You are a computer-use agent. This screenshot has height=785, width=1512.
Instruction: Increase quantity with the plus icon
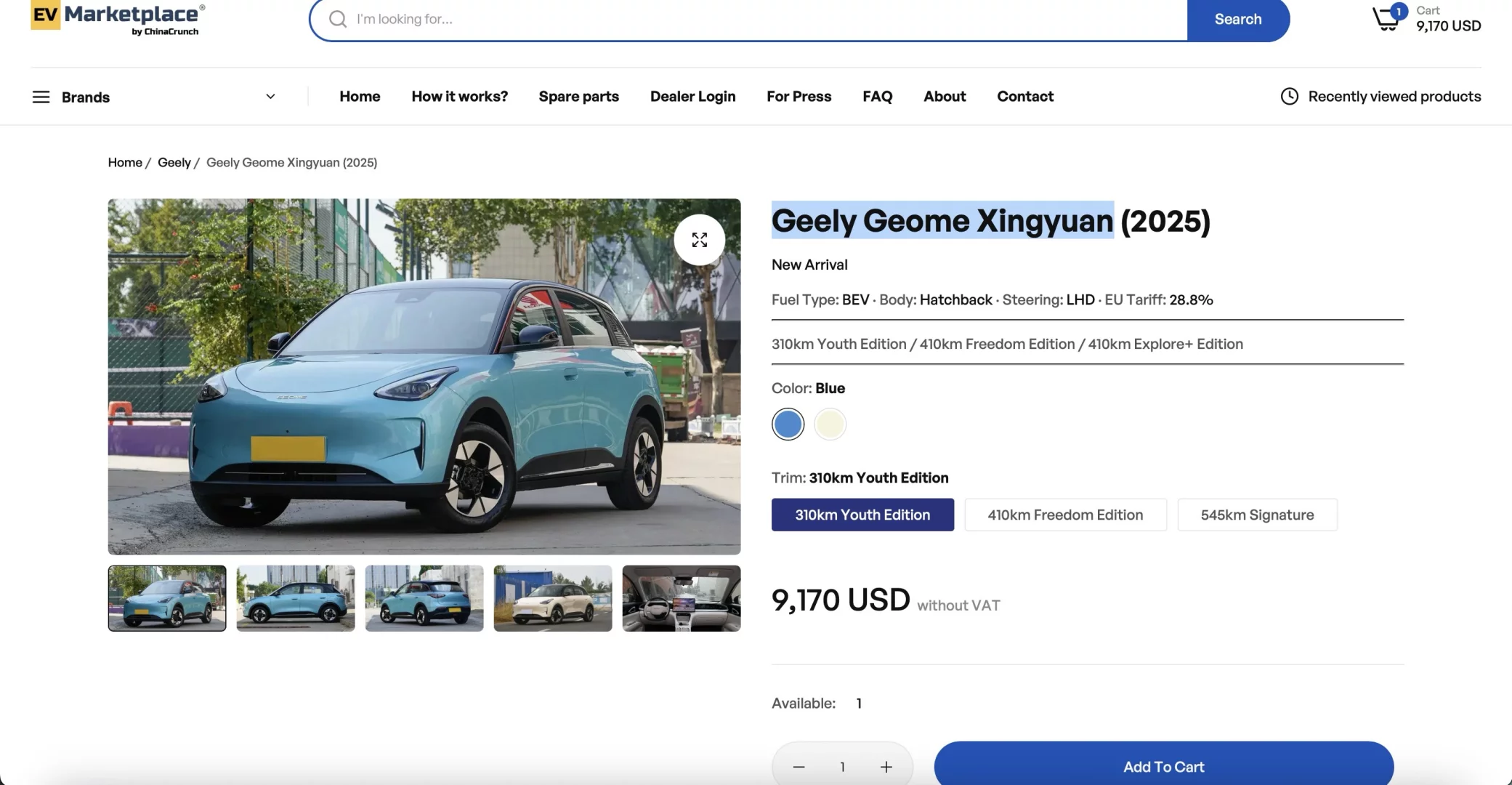click(886, 767)
